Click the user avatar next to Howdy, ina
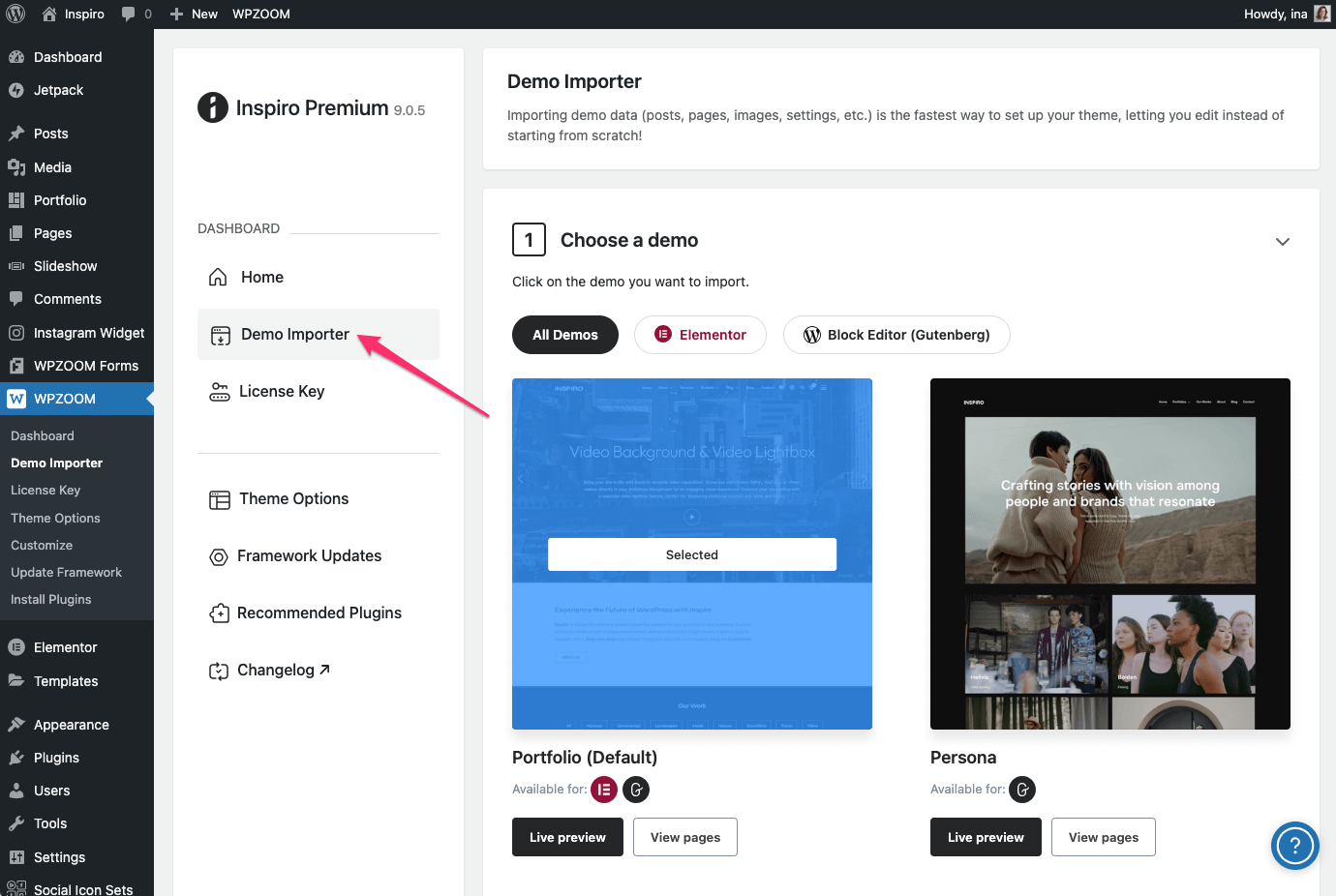Screen dimensions: 1336x896 [x=1321, y=14]
